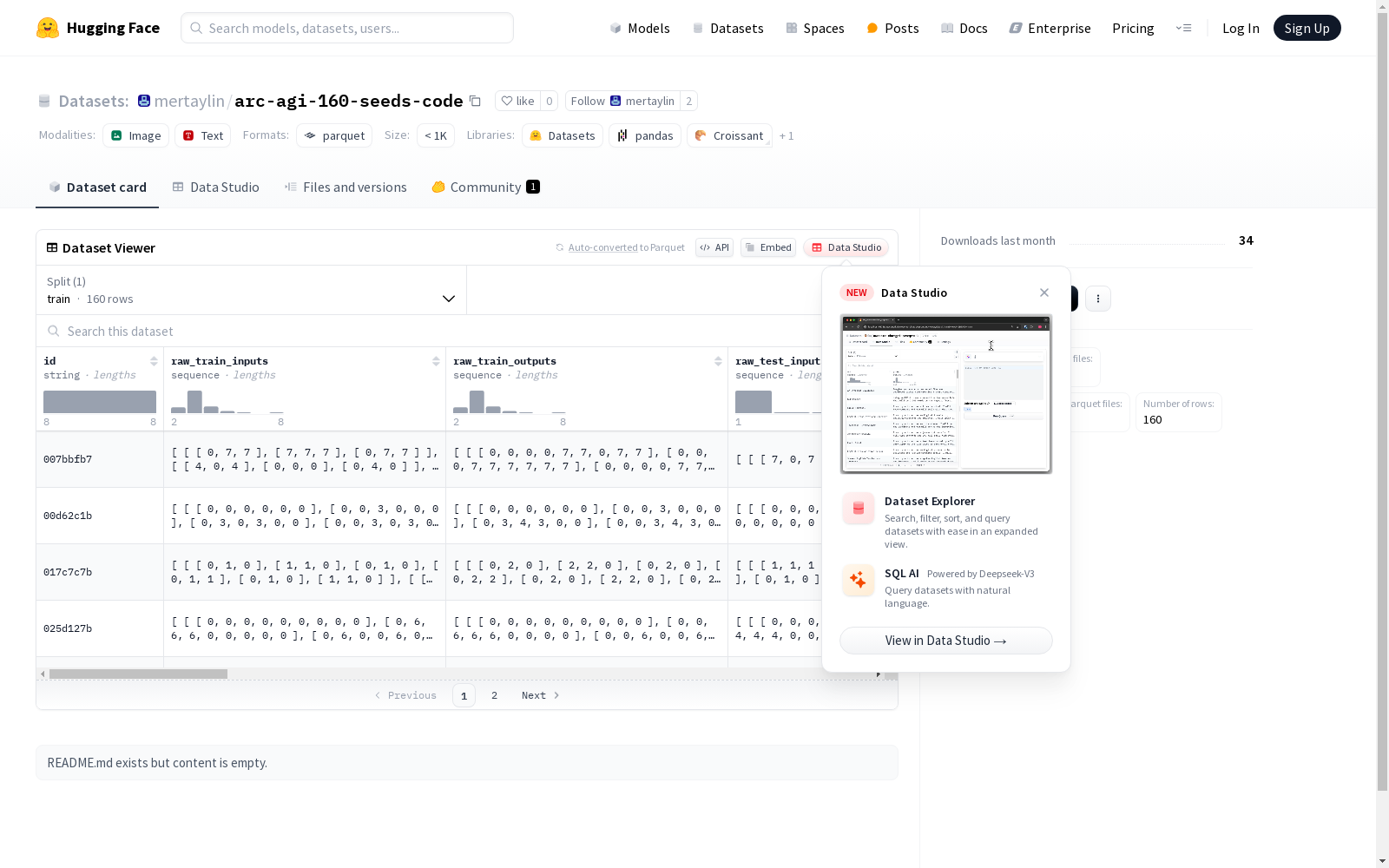Select the Text modality tag
Screen dimensions: 1389x868
(x=203, y=135)
